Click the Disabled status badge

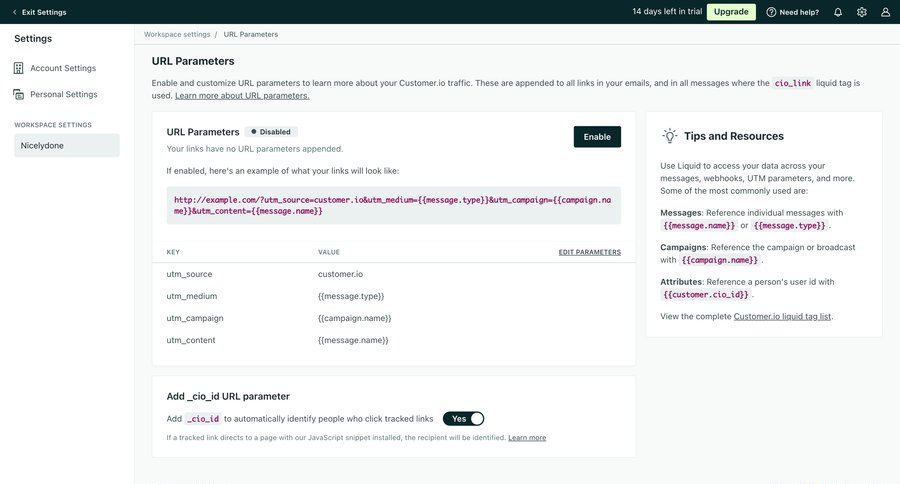pos(271,131)
